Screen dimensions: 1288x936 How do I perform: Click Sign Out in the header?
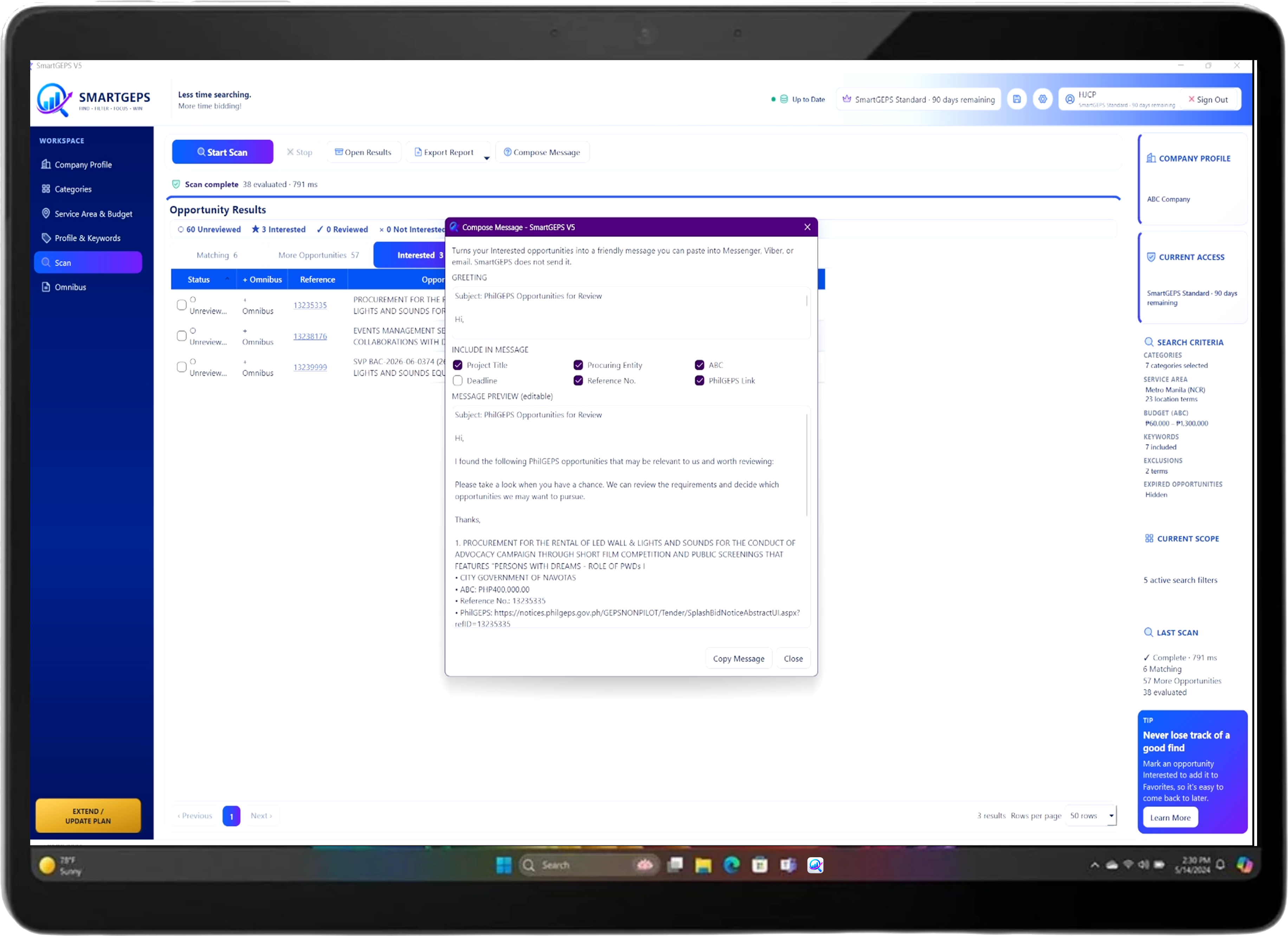[x=1208, y=100]
